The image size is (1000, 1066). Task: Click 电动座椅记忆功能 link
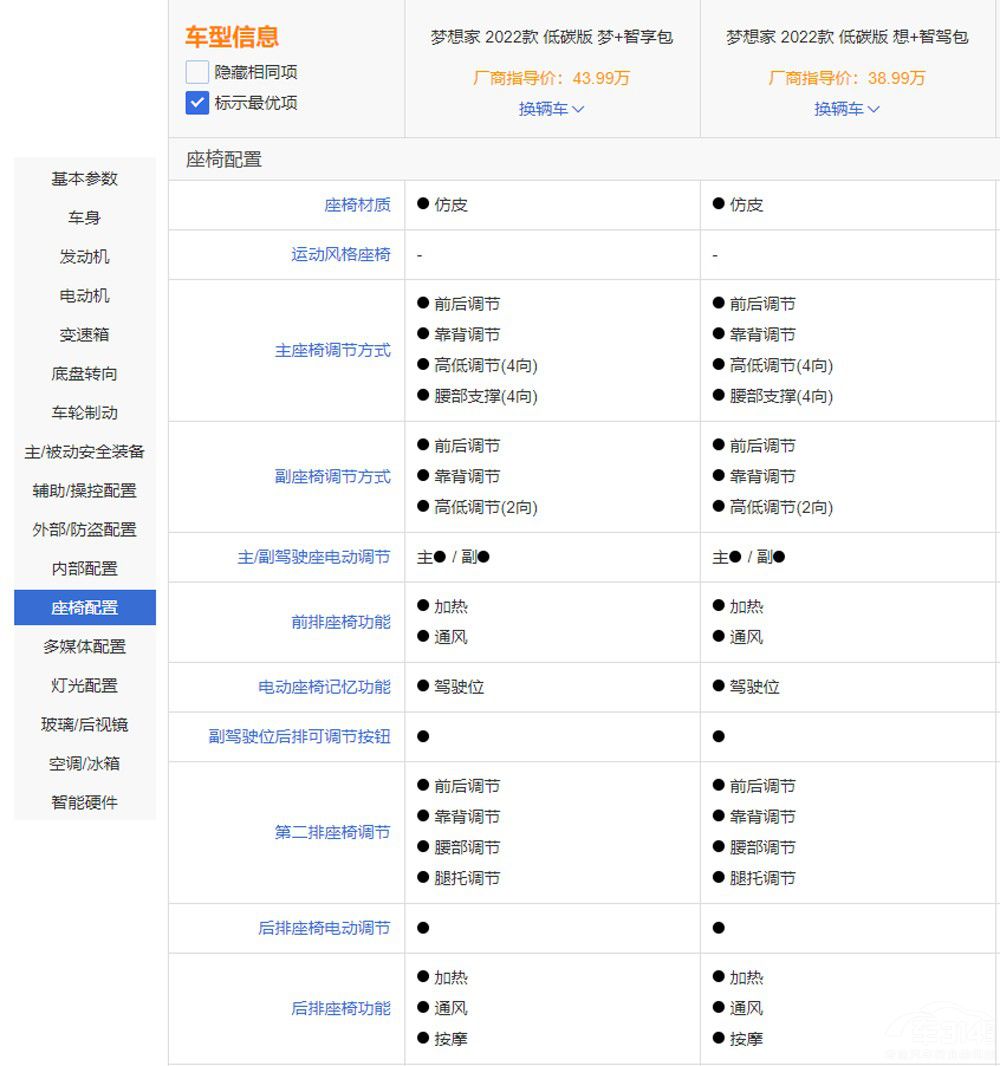coord(324,687)
